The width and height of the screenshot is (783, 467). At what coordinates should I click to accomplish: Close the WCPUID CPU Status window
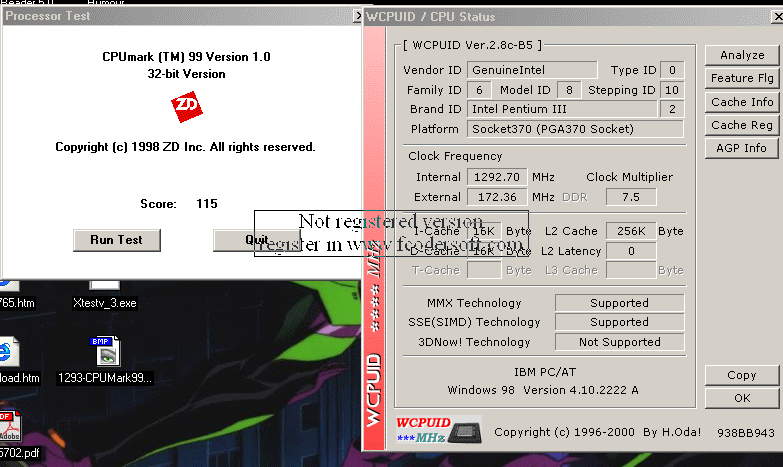click(x=778, y=16)
